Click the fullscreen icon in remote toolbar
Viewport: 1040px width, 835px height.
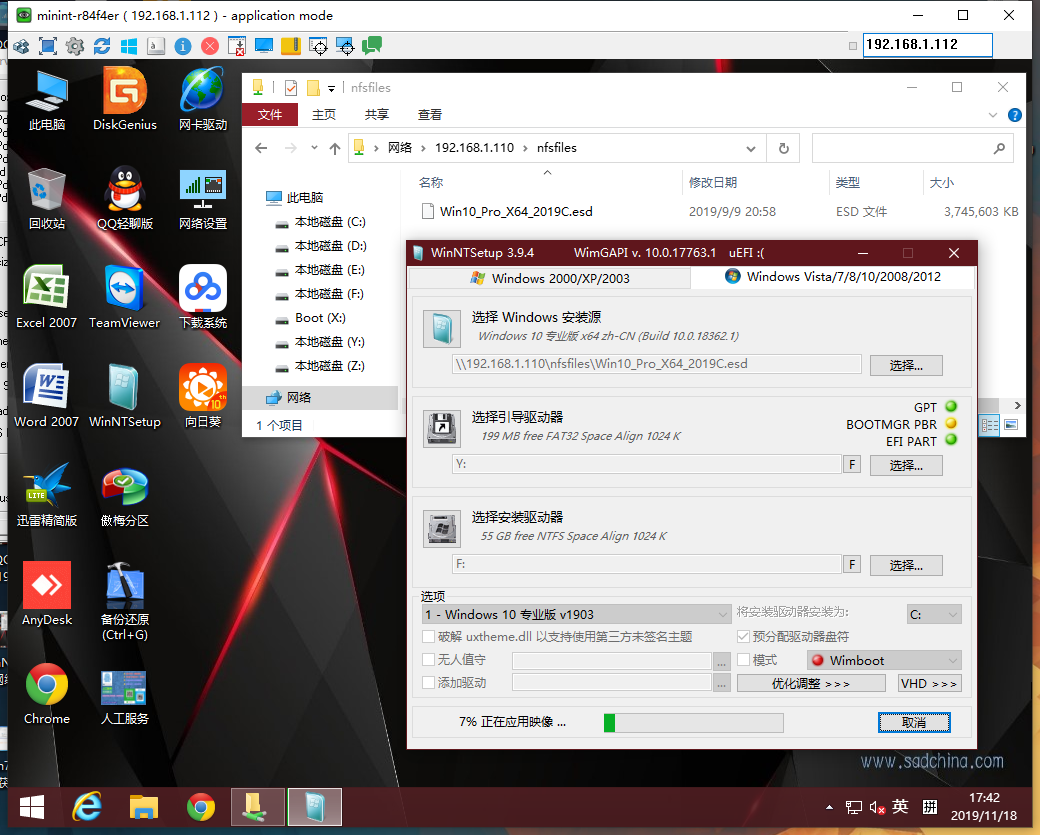tap(48, 46)
